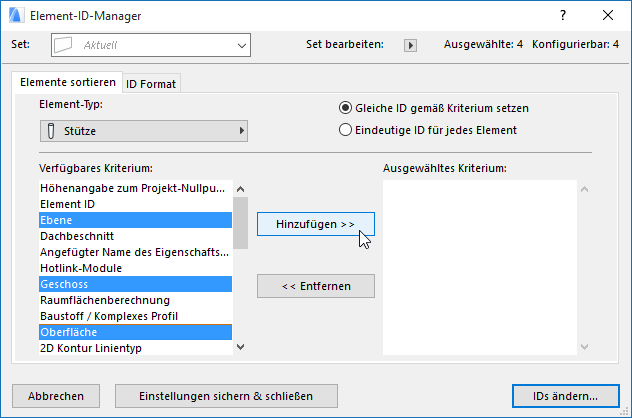
Task: Click Einstellungen sichern & schließen
Action: [226, 396]
